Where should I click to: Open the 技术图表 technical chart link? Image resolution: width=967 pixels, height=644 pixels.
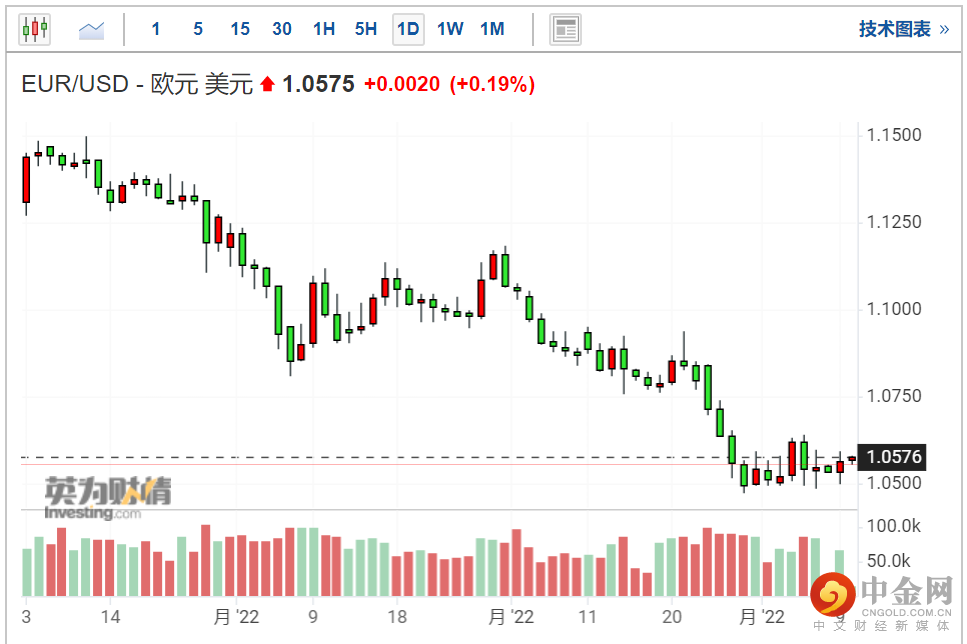point(894,29)
